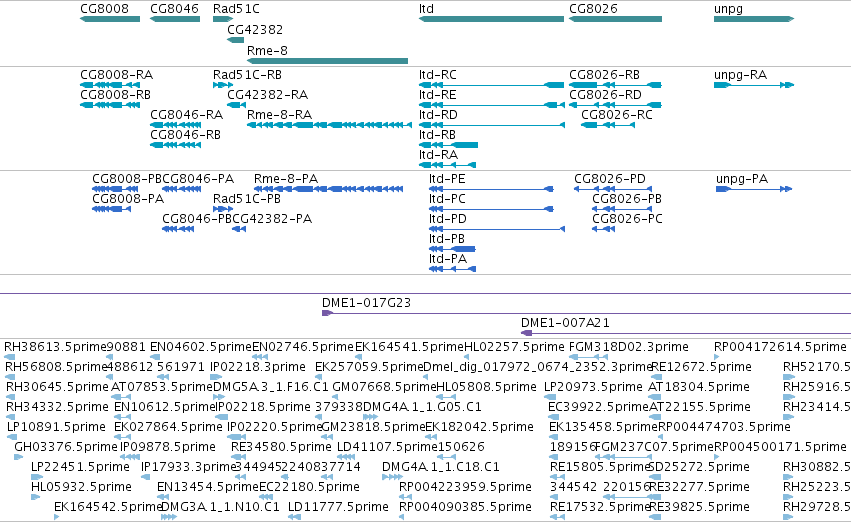The image size is (851, 522).
Task: Click transcript ltd-RD
Action: tap(491, 125)
